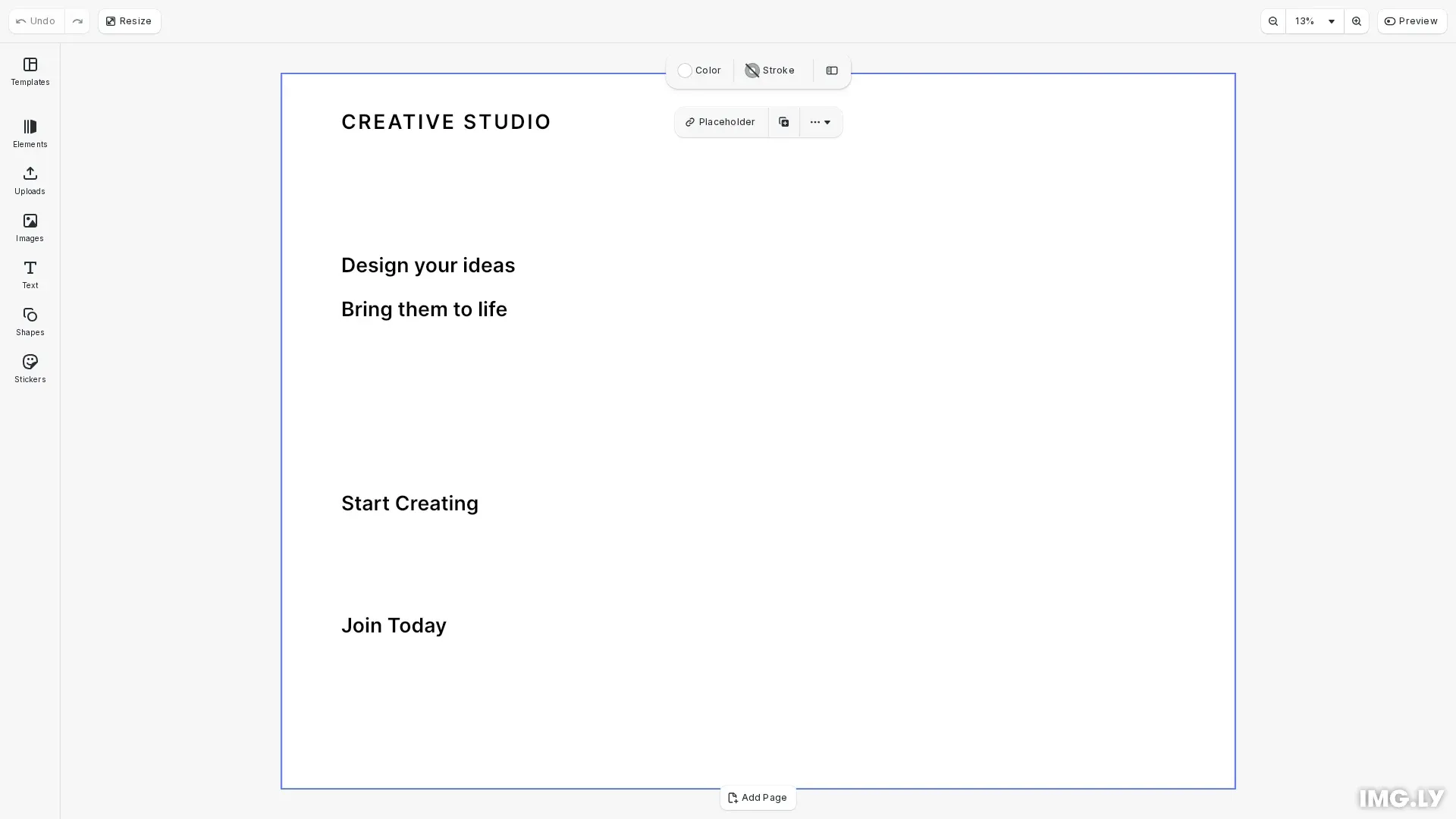This screenshot has height=819, width=1456.
Task: Expand the more options ellipsis menu
Action: pos(821,122)
